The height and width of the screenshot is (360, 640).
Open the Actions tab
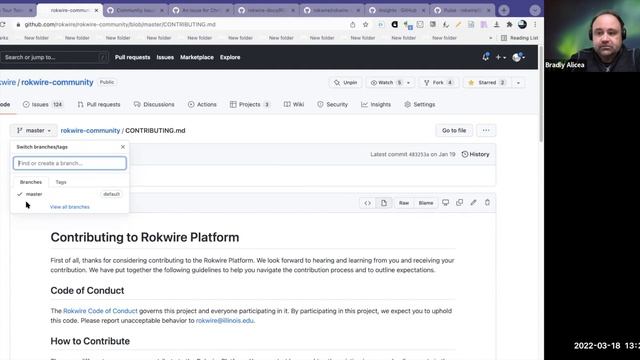tap(202, 104)
